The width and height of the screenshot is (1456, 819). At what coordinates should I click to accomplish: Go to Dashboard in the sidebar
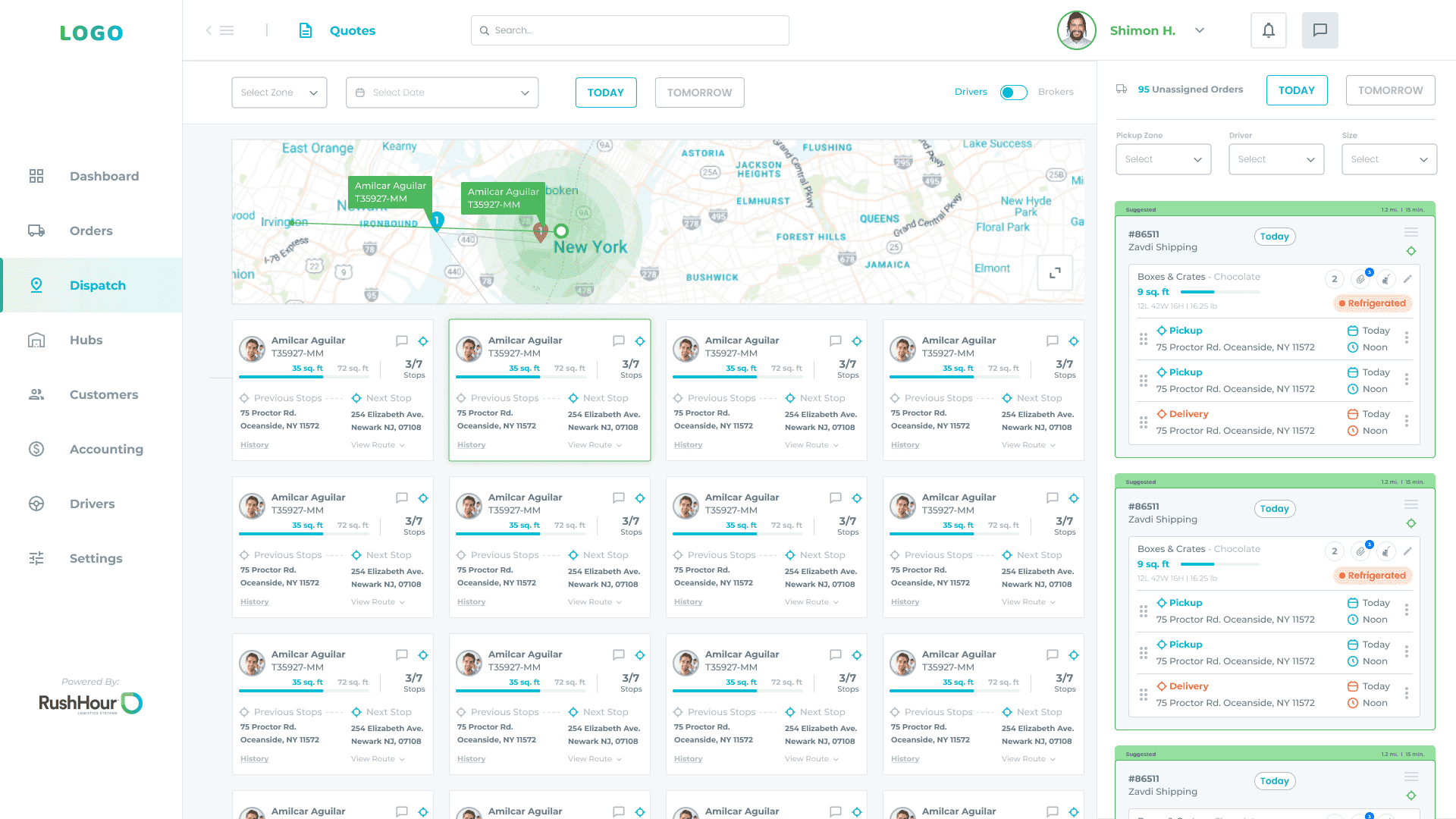tap(91, 176)
